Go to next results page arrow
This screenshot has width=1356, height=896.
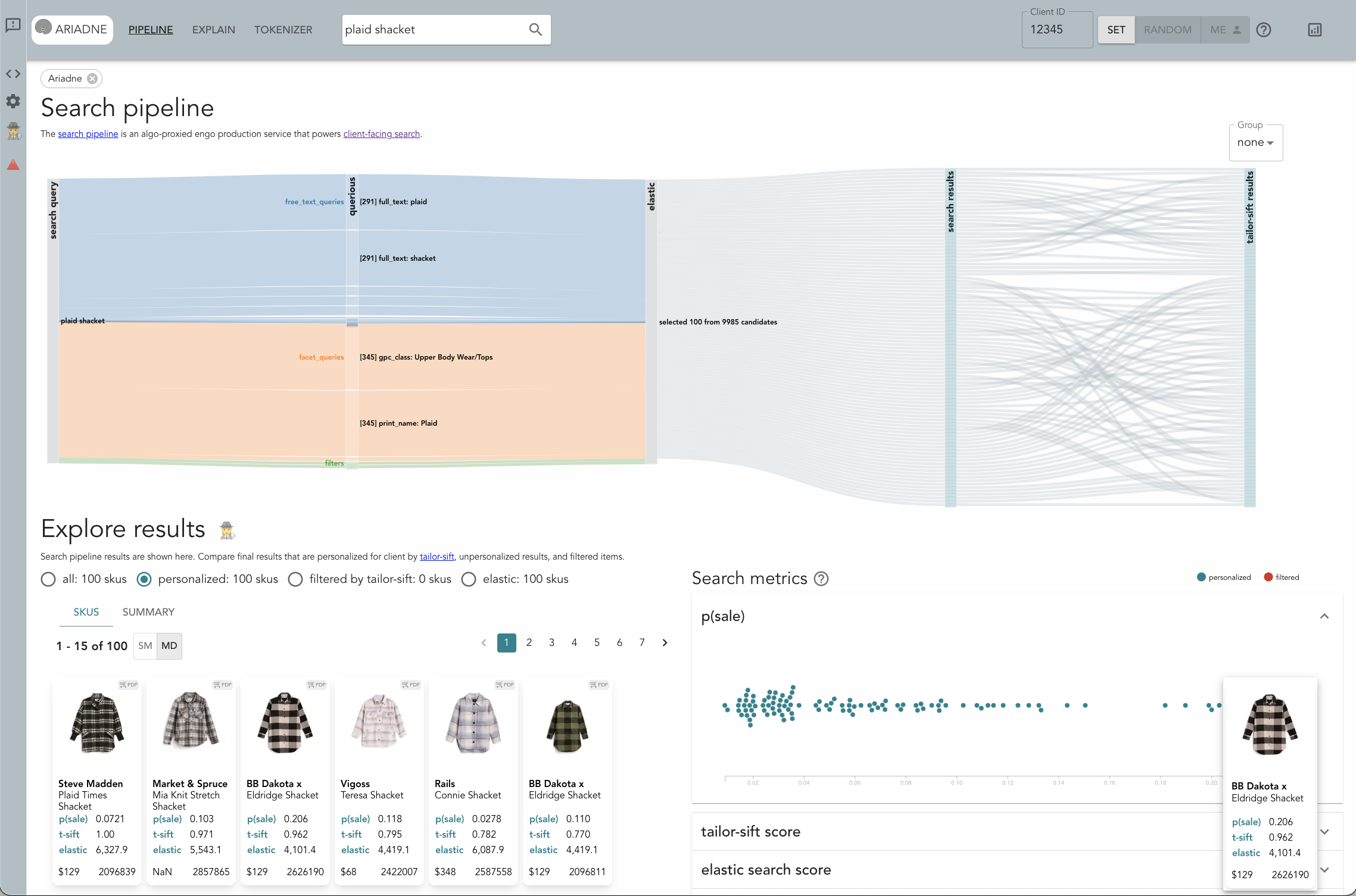[x=665, y=643]
